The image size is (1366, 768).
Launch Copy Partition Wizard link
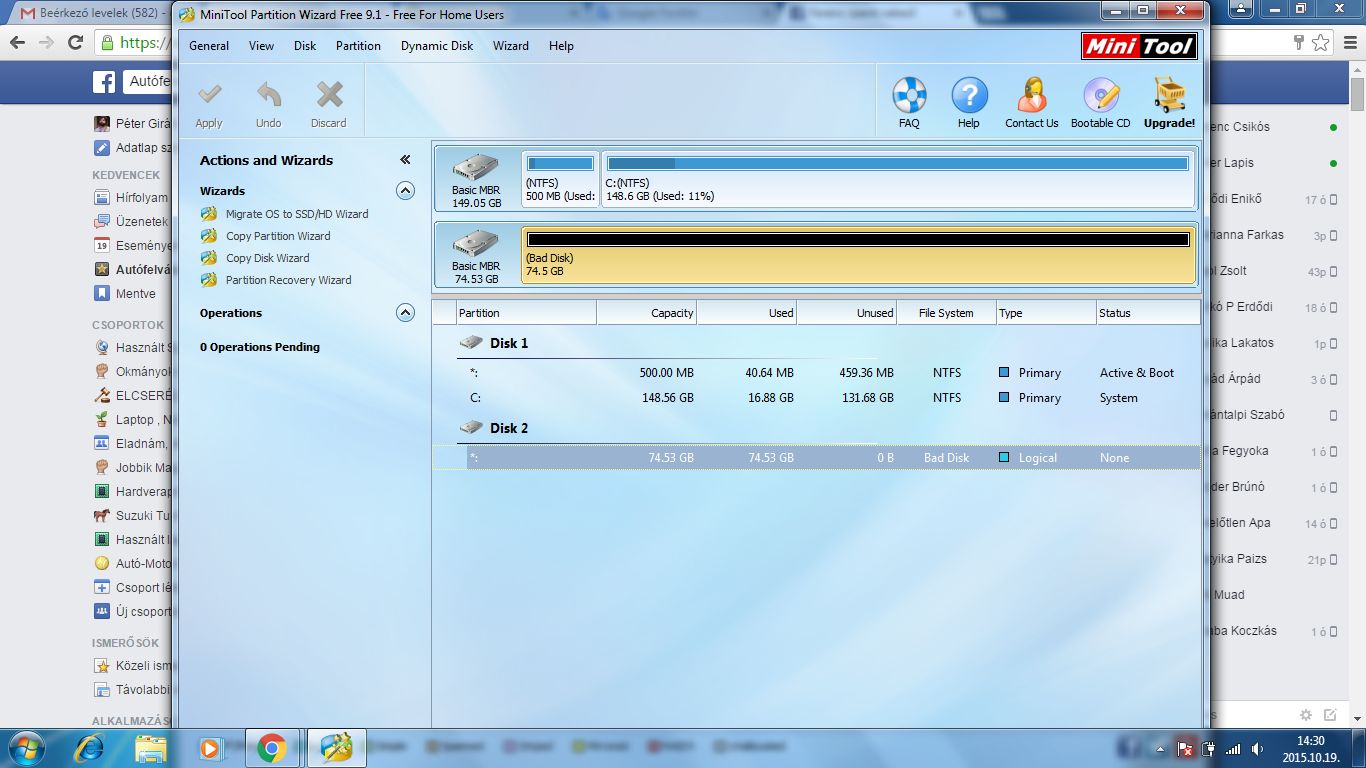tap(278, 236)
